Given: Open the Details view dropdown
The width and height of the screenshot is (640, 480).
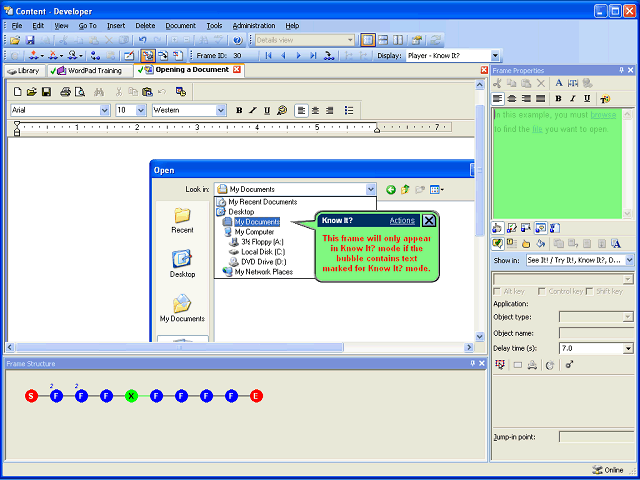Looking at the screenshot, I should coord(350,40).
